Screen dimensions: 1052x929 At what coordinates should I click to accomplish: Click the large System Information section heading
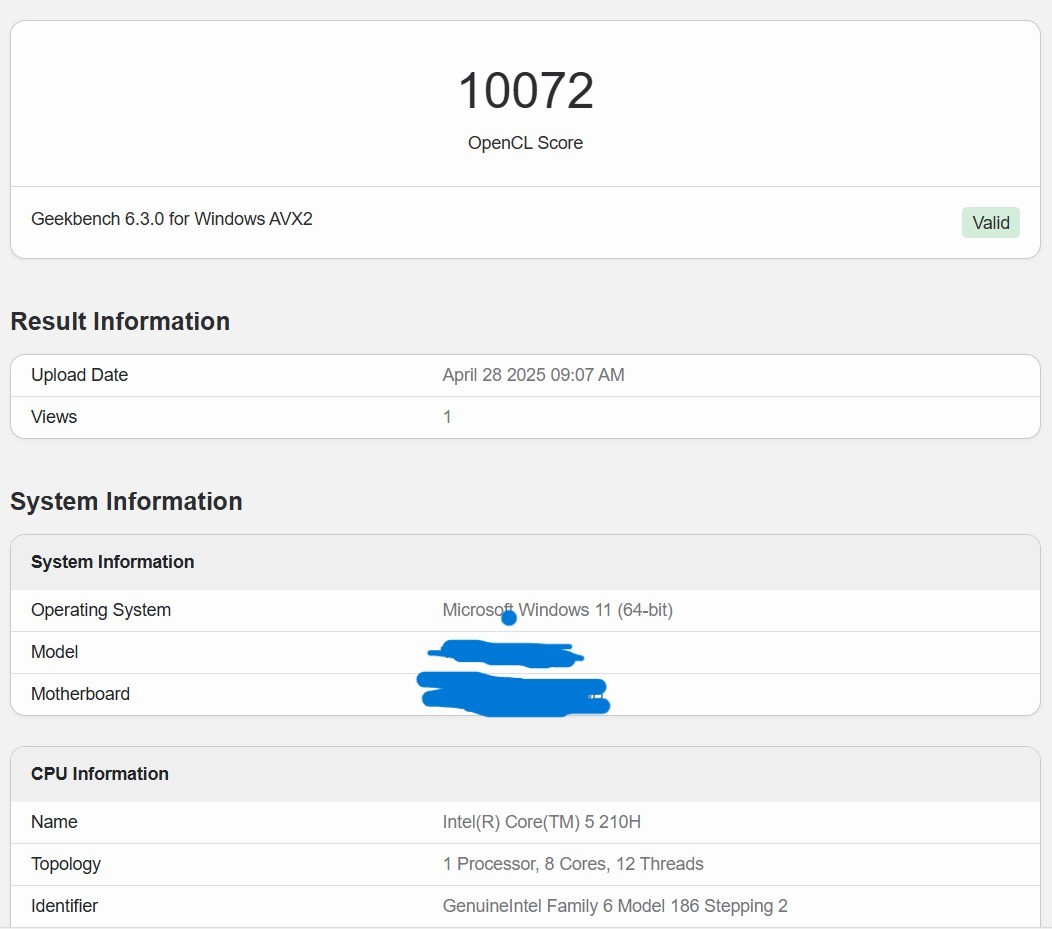coord(126,501)
